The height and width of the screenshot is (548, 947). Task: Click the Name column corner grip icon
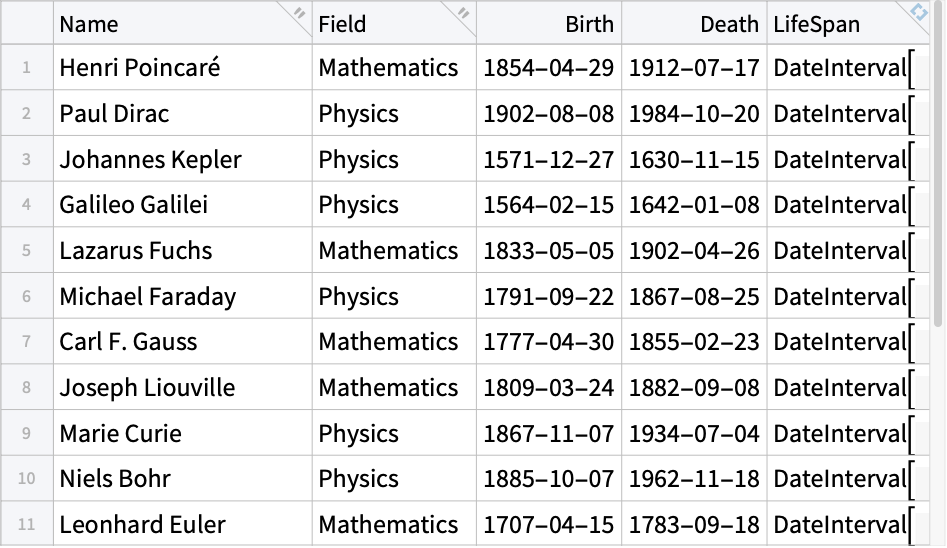(x=299, y=13)
